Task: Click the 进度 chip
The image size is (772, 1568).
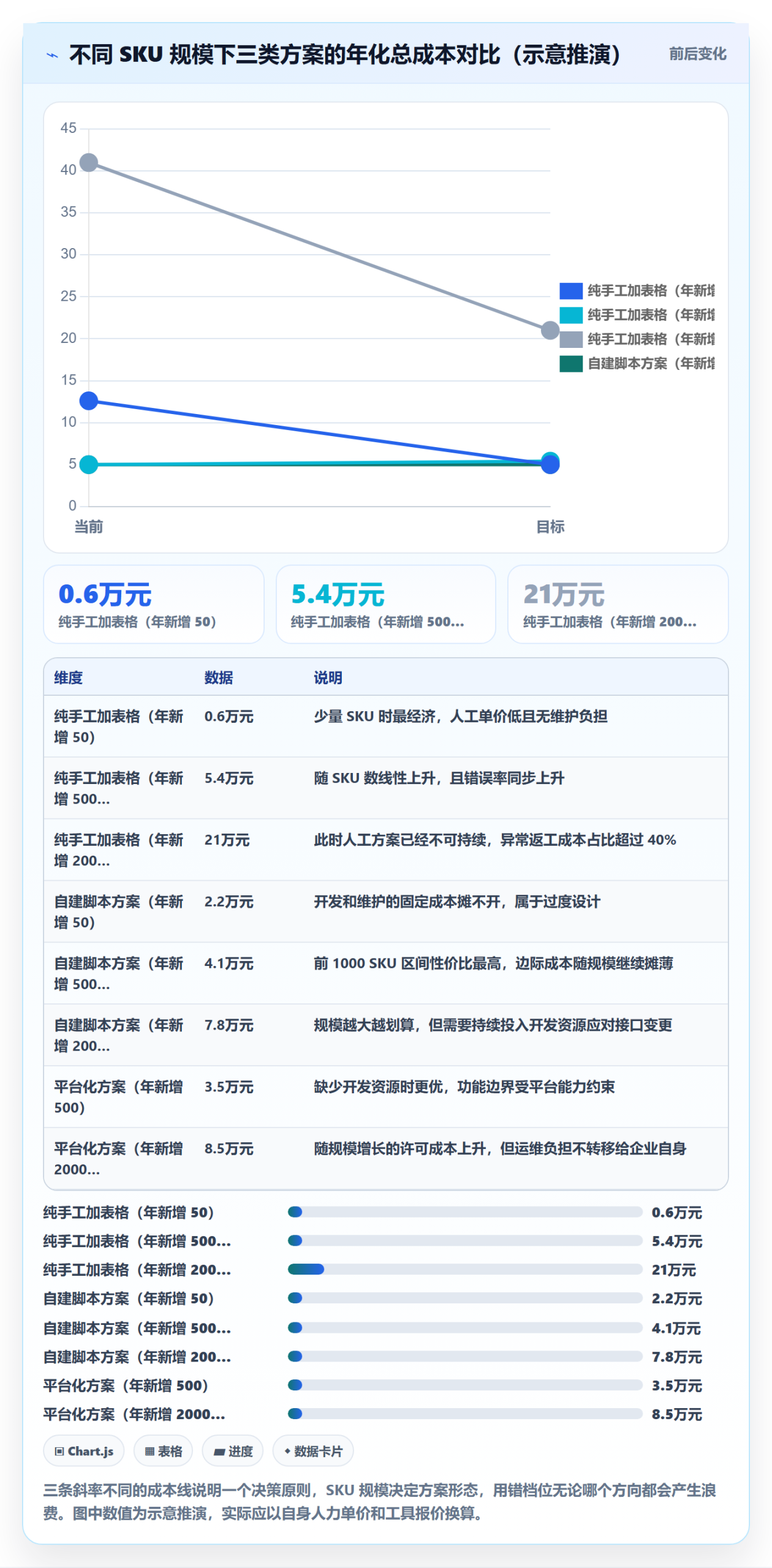Action: tap(233, 1451)
